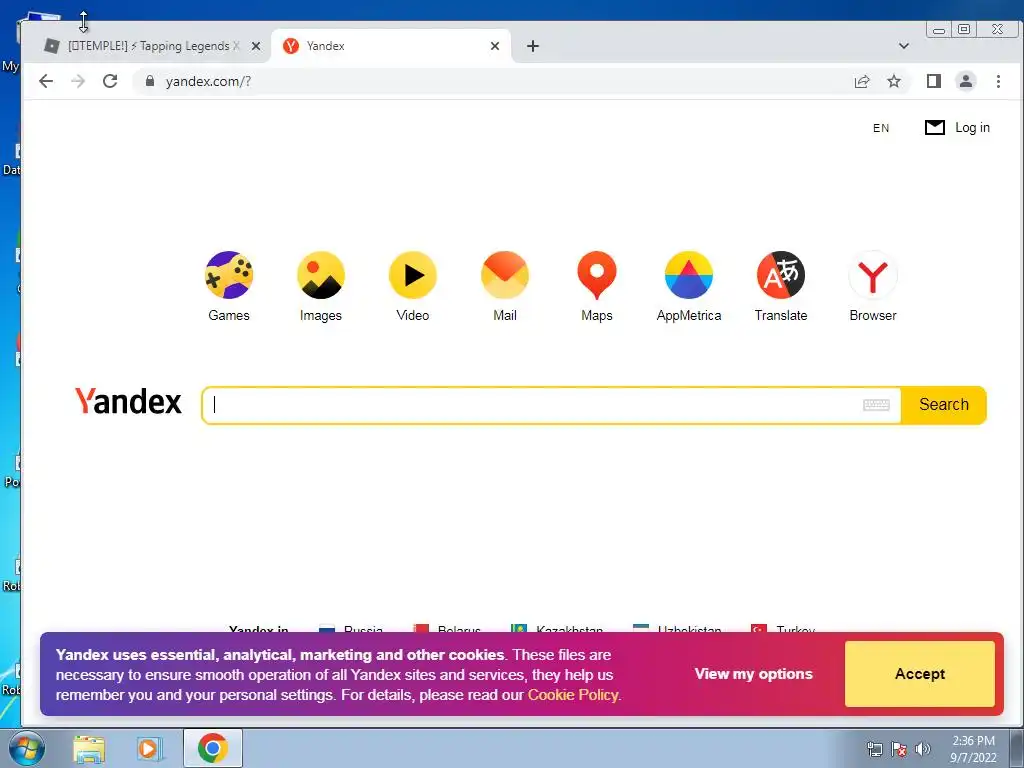This screenshot has height=768, width=1024.
Task: Click the Log in link
Action: [972, 127]
